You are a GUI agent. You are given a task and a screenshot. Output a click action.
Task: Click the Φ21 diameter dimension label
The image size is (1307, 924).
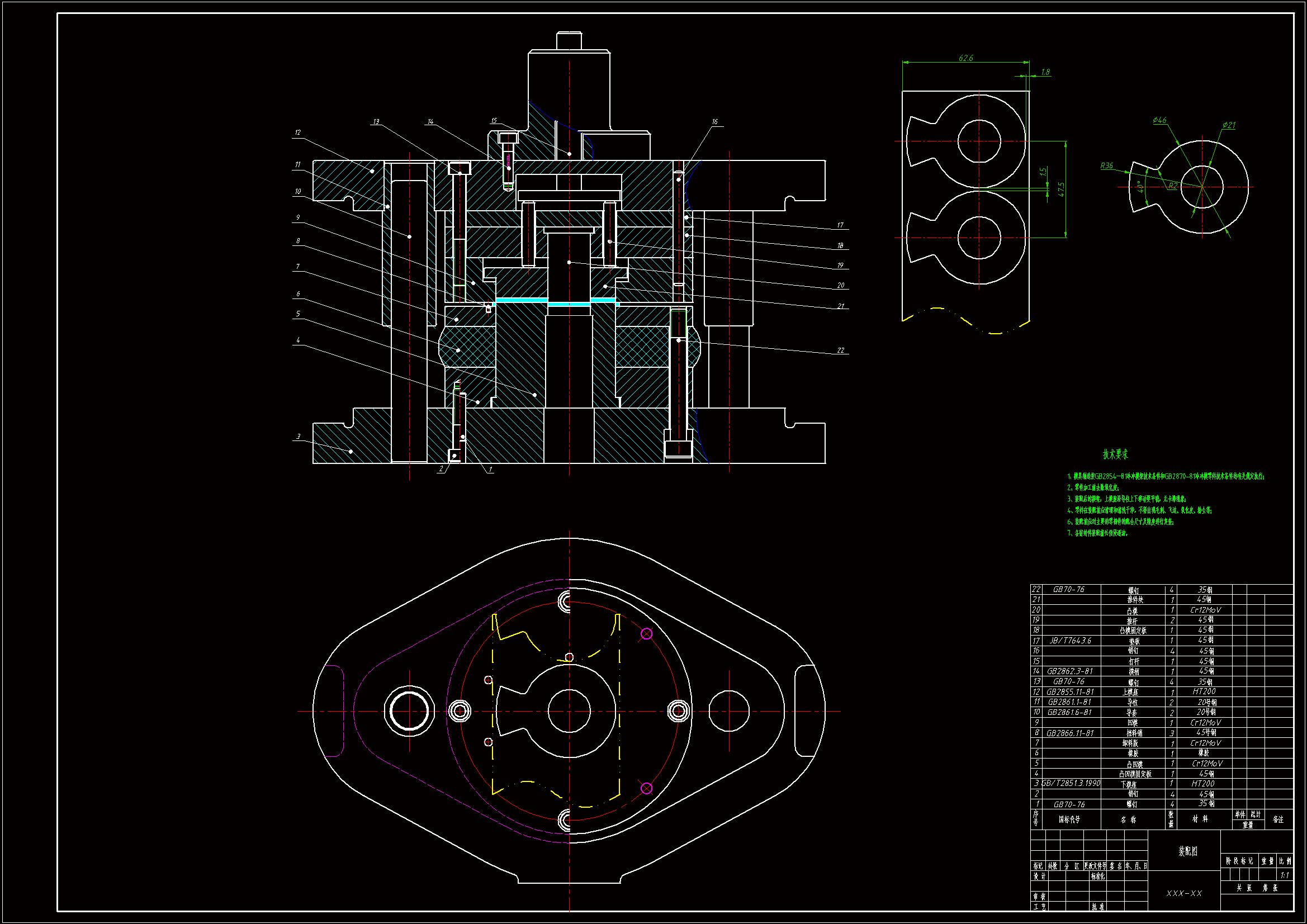point(1228,125)
